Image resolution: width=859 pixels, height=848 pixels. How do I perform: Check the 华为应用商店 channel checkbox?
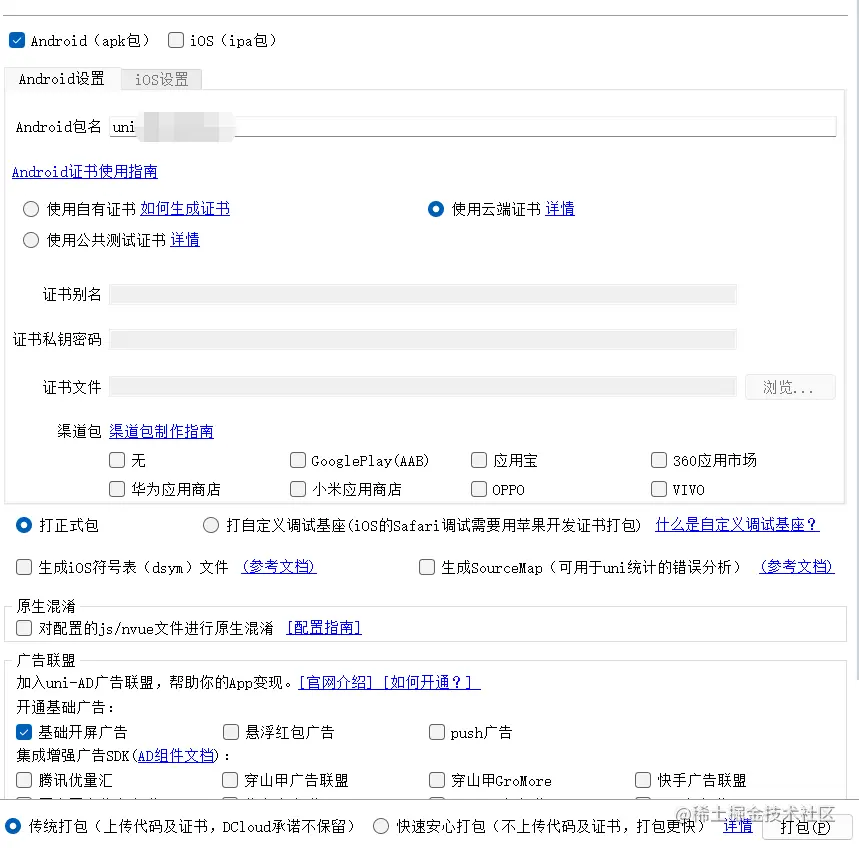click(x=117, y=489)
